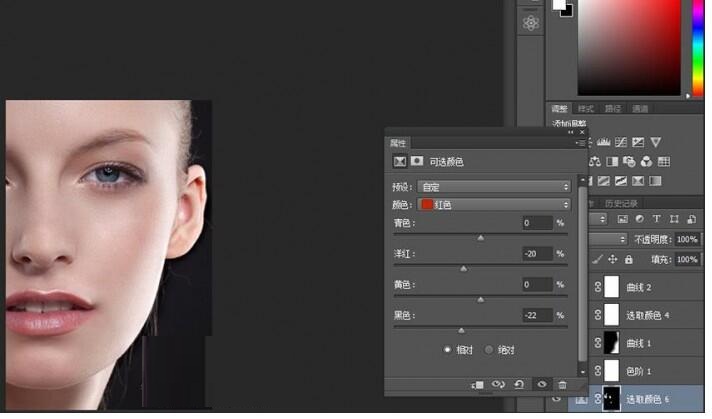
Task: Click the 黑色 value input field
Action: (537, 315)
